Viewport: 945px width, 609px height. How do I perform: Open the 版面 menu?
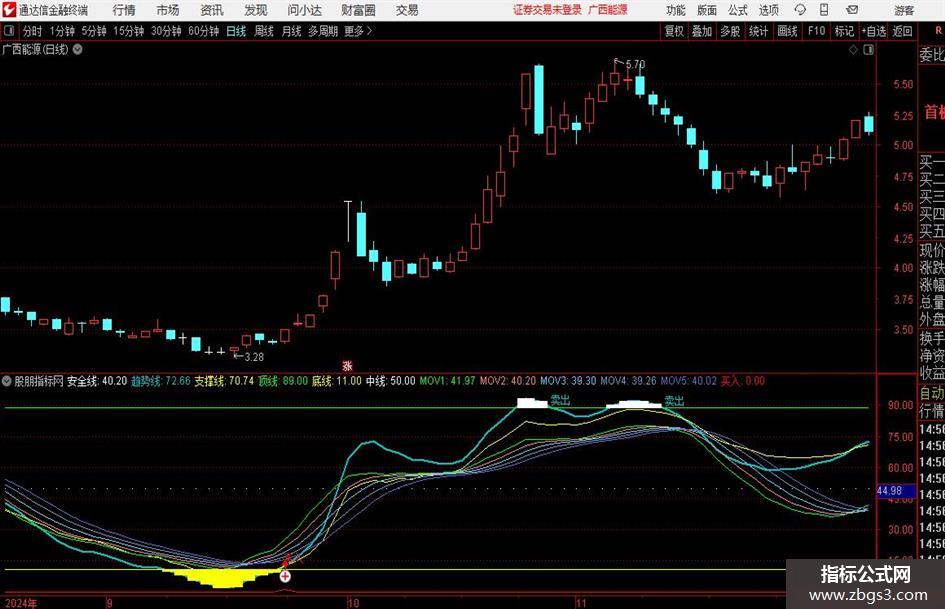coord(707,10)
